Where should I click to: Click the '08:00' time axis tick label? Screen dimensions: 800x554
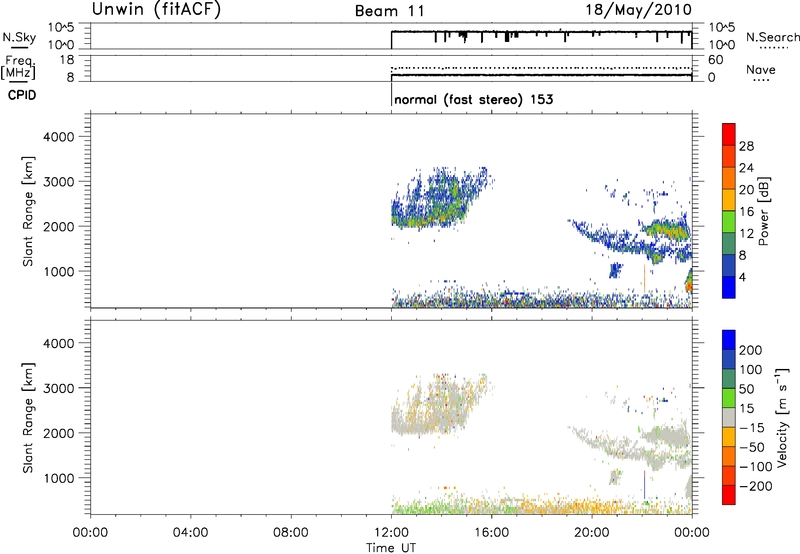pos(290,533)
